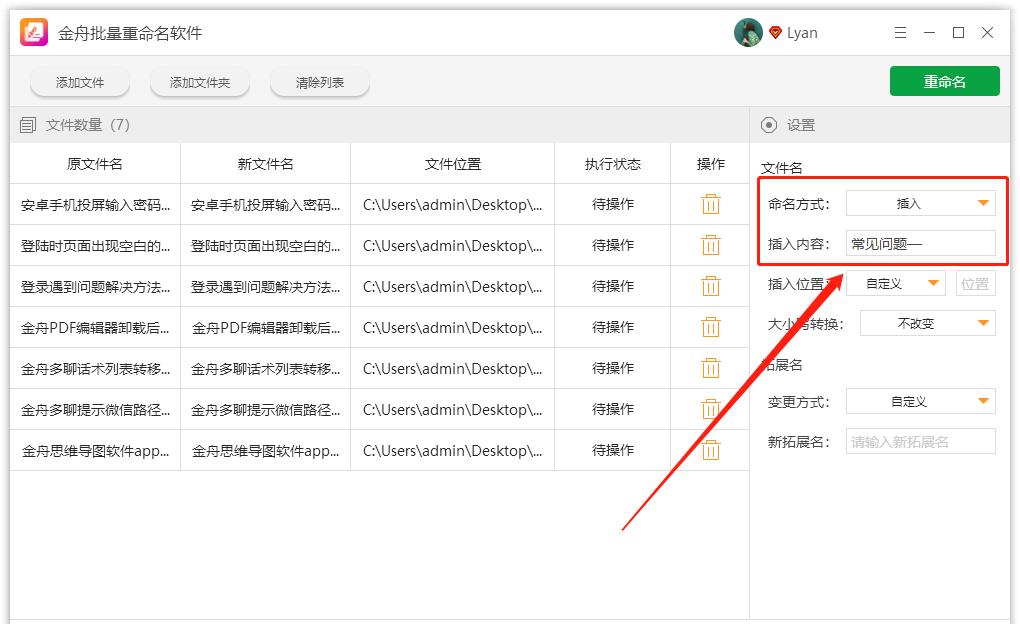
Task: Expand the 变更方式 dropdown under 拓展名
Action: tap(920, 401)
